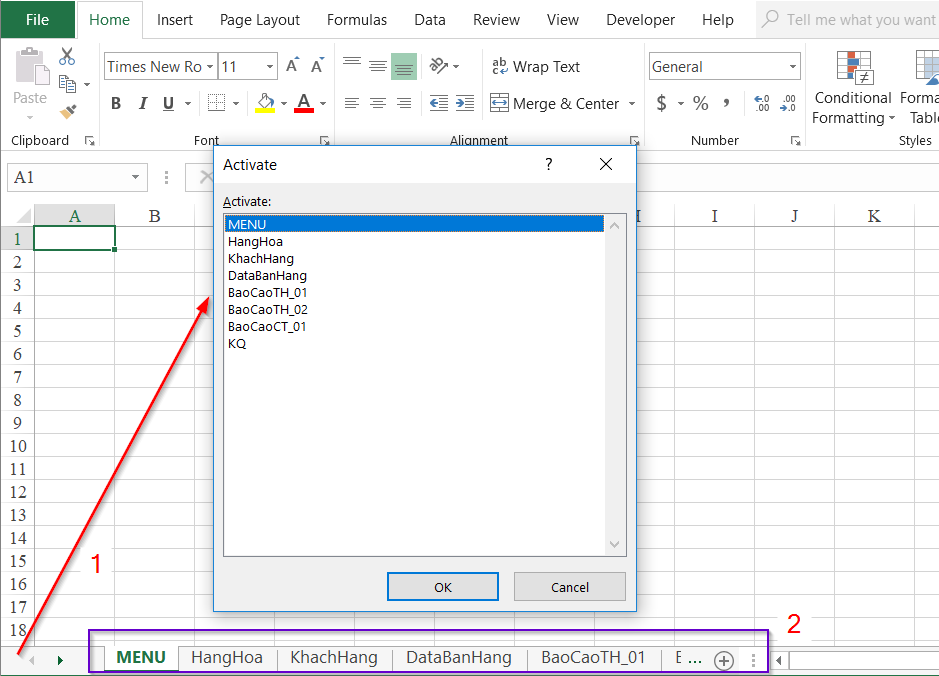This screenshot has height=676, width=939.
Task: Apply the yellow Fill Color bucket
Action: point(265,103)
